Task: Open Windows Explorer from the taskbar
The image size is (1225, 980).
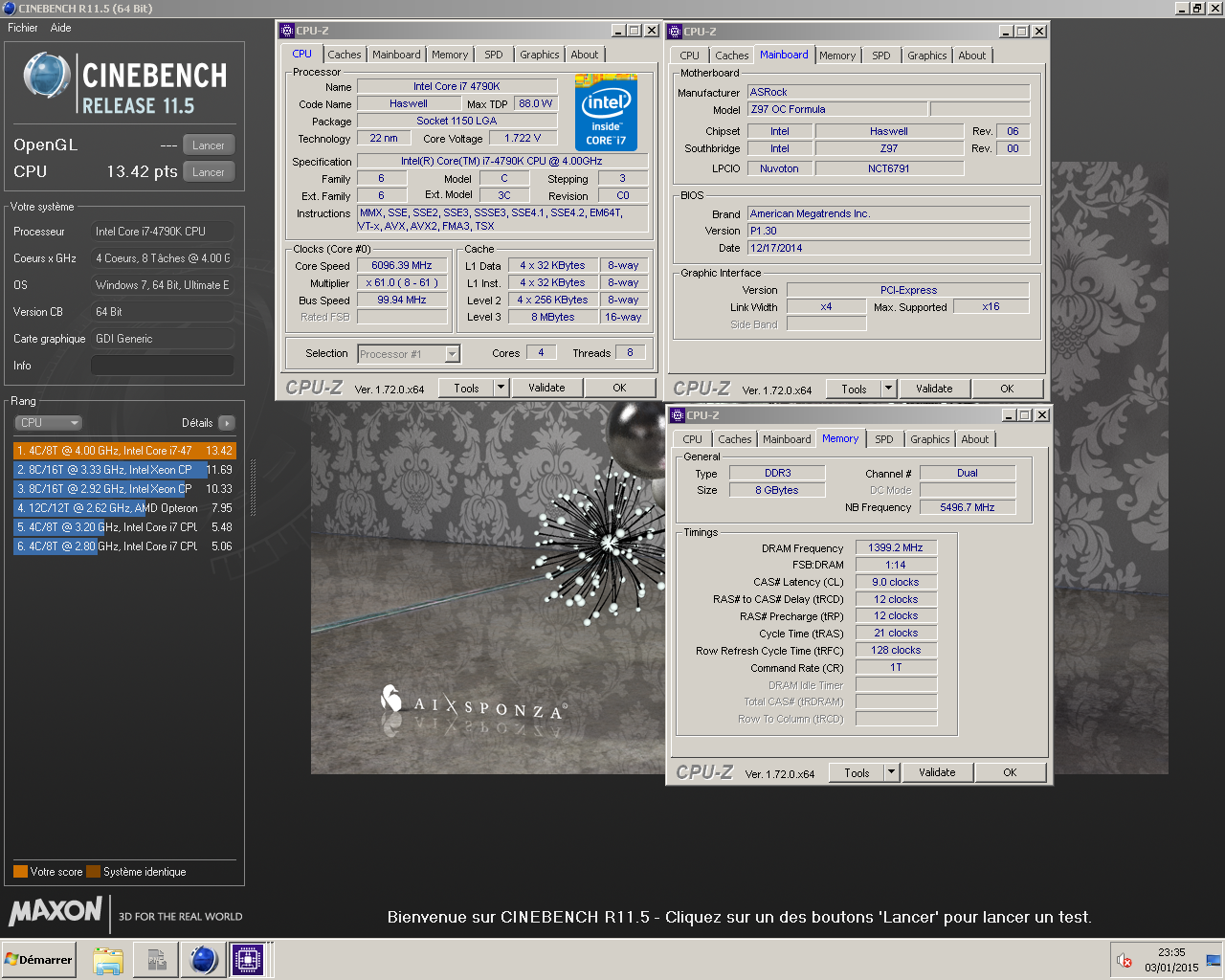Action: coord(108,960)
